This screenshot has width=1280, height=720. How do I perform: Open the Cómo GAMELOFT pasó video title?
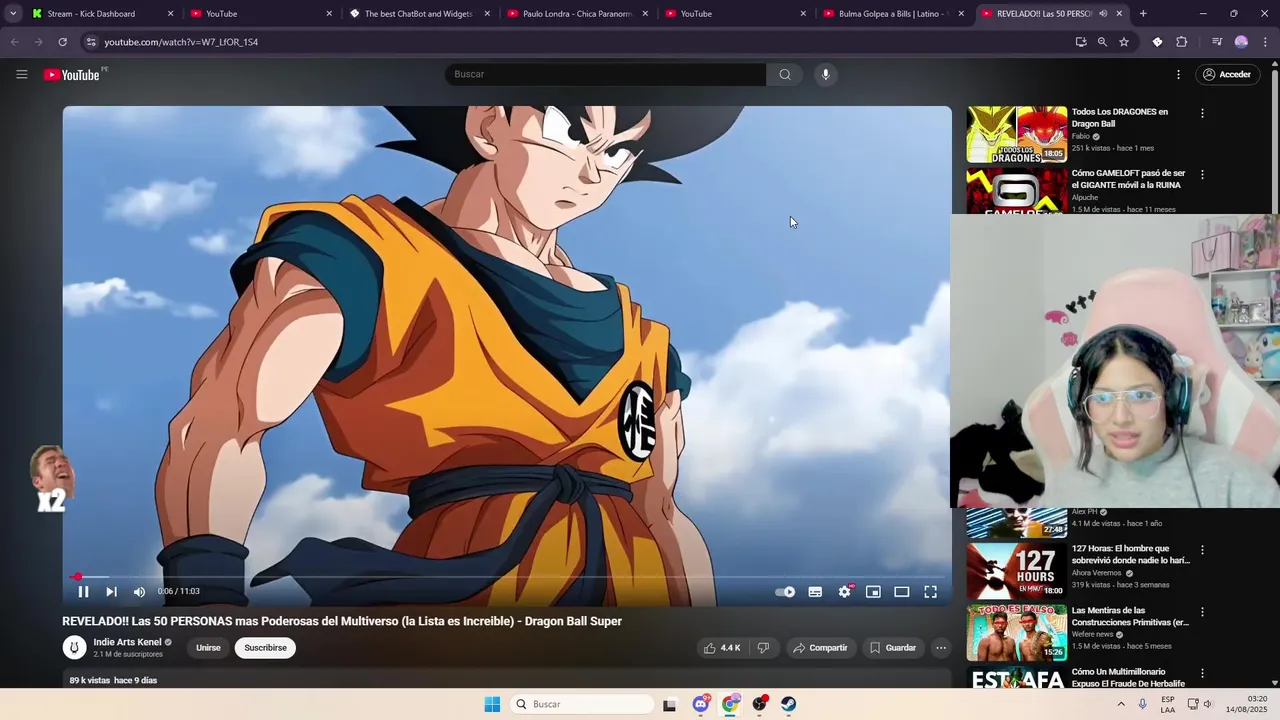[x=1128, y=179]
